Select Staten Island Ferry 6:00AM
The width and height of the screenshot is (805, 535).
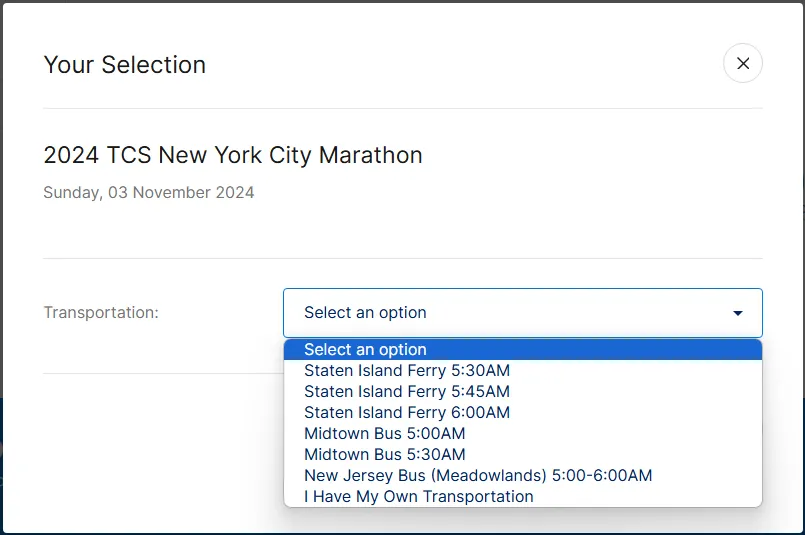523,413
